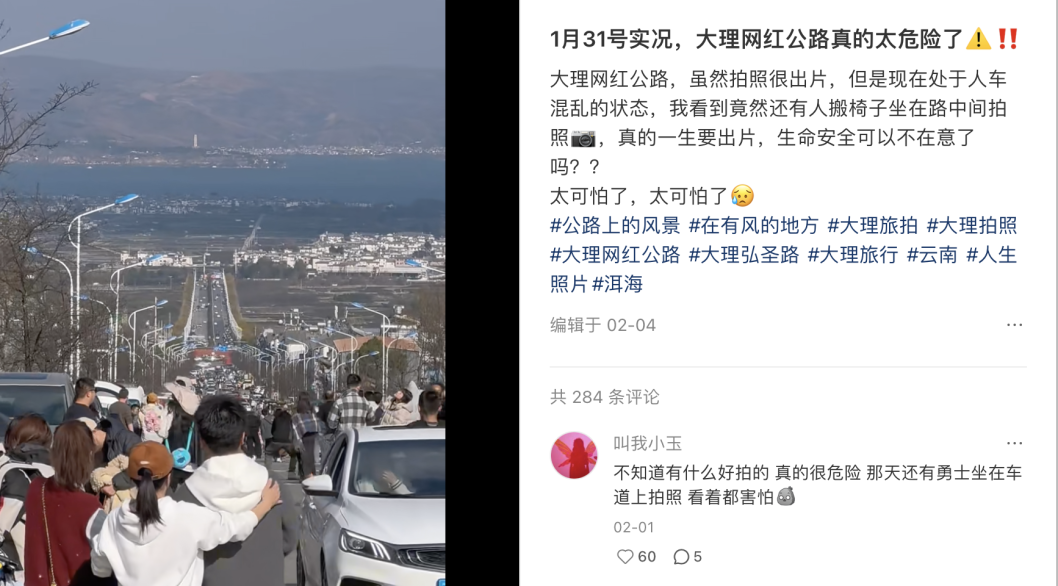1058x586 pixels.
Task: Open hashtag #大理弘圣路
Action: coord(744,255)
